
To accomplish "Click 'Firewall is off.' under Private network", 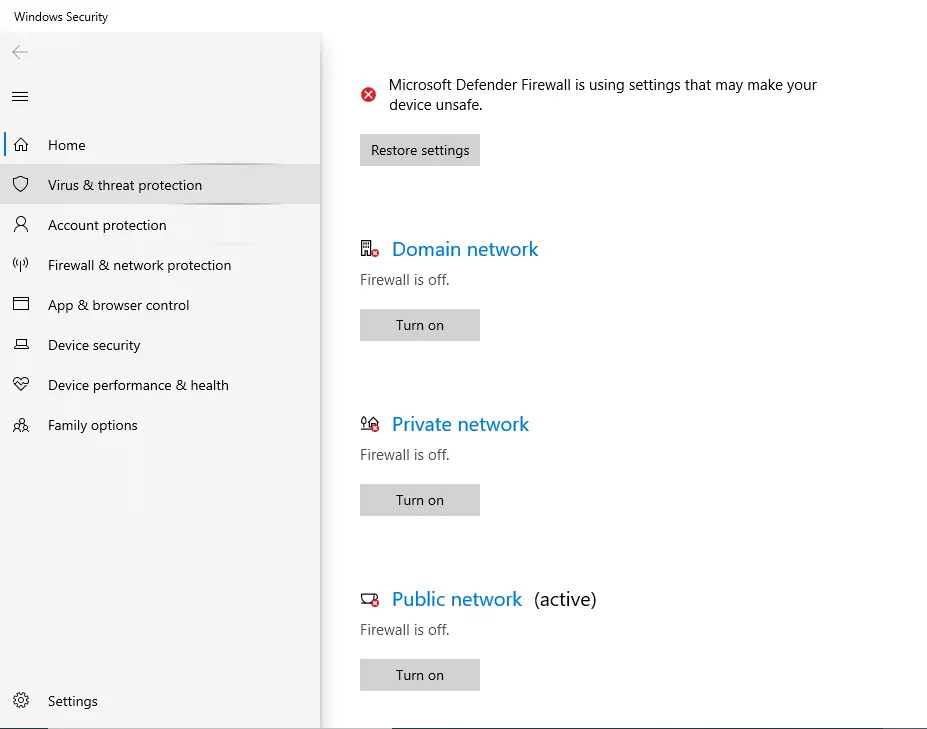I will (x=404, y=455).
